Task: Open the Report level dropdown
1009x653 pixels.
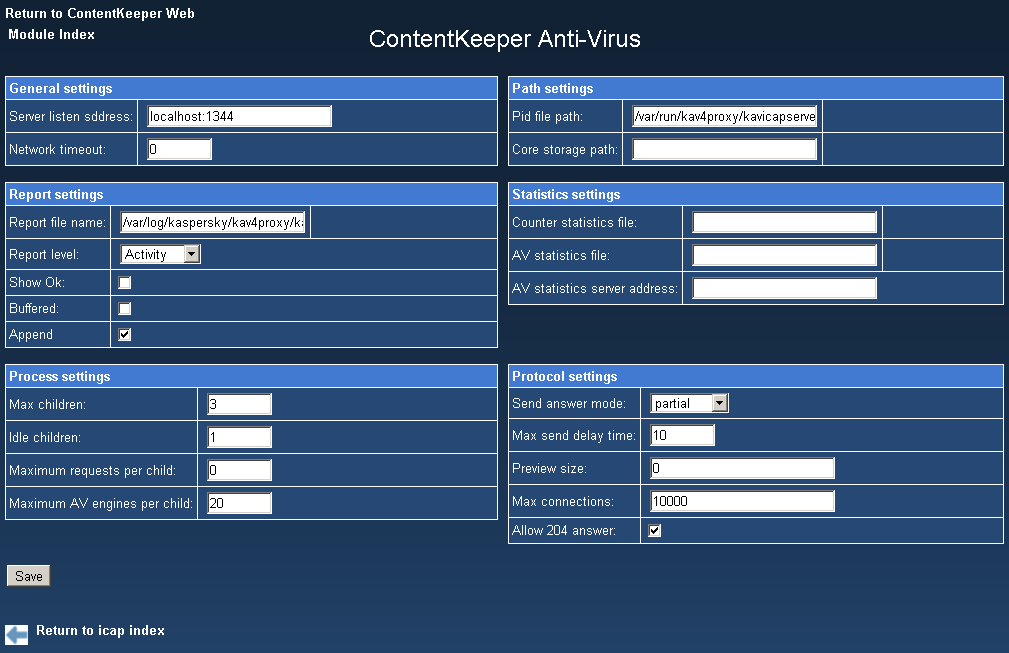Action: 160,254
